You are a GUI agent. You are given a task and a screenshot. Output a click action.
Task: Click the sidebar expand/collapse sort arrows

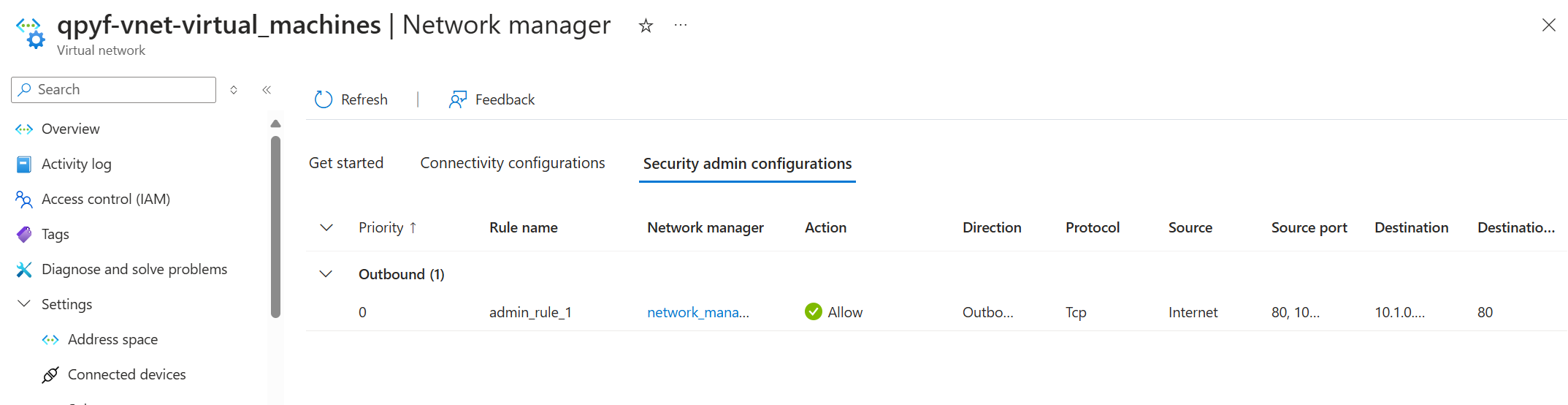pyautogui.click(x=234, y=90)
